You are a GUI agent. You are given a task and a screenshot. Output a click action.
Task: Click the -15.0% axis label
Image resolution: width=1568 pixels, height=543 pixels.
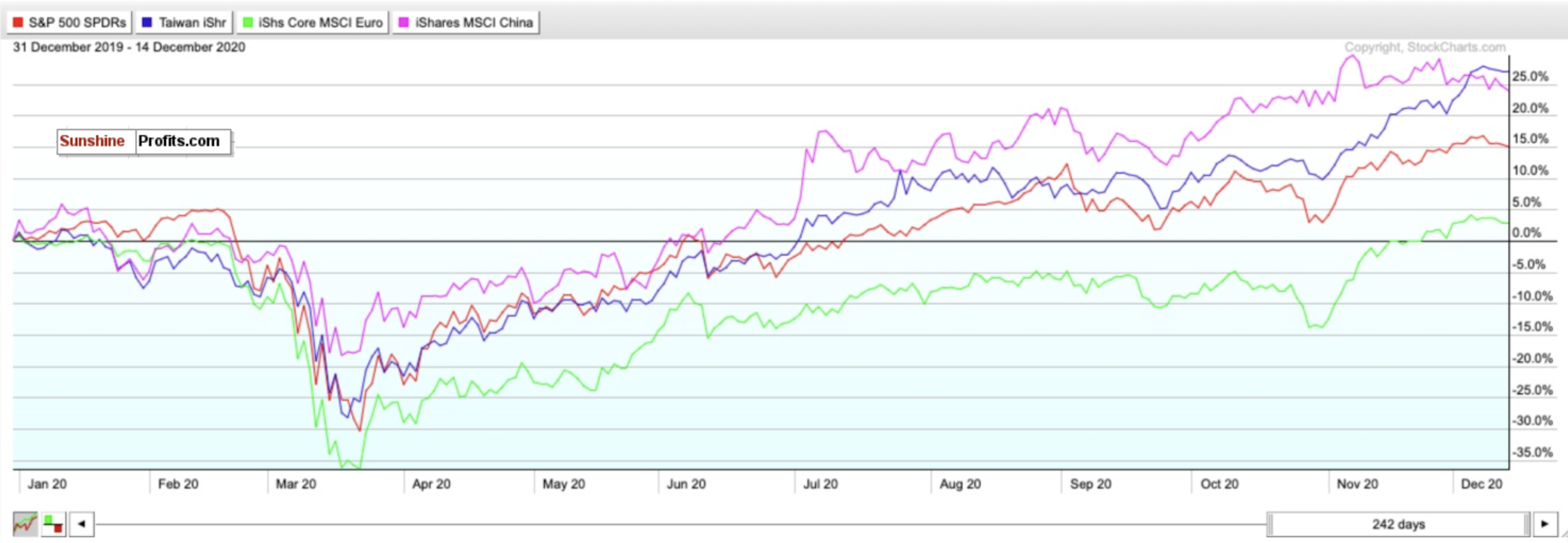pos(1532,326)
